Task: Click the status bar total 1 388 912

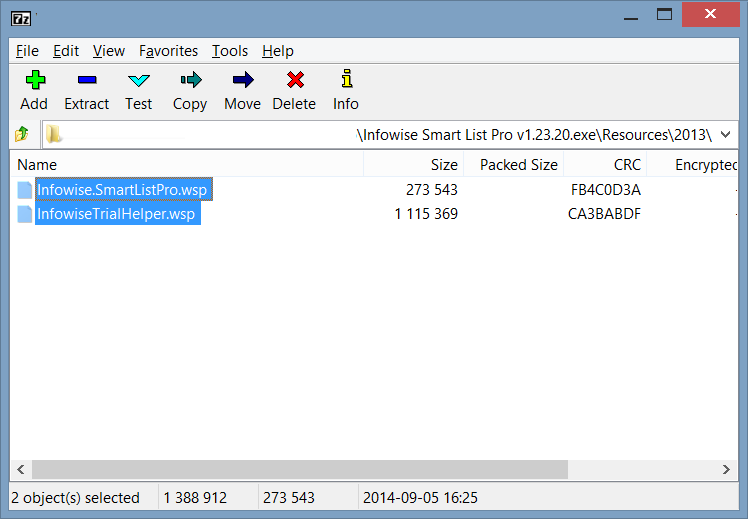Action: point(195,498)
